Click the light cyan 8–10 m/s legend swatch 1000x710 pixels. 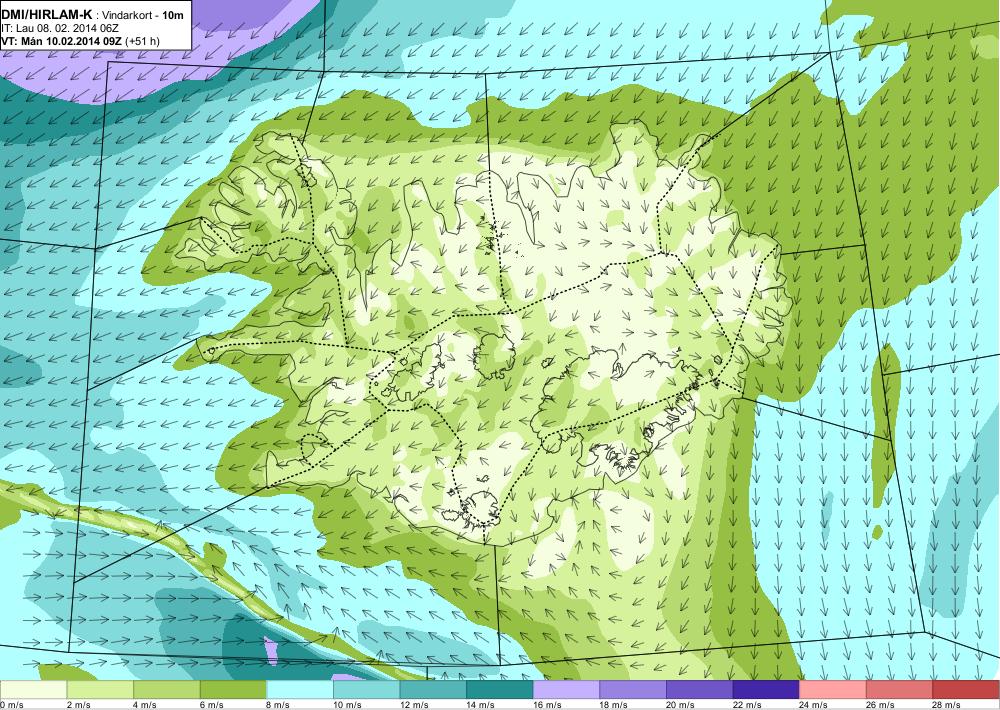click(x=300, y=690)
